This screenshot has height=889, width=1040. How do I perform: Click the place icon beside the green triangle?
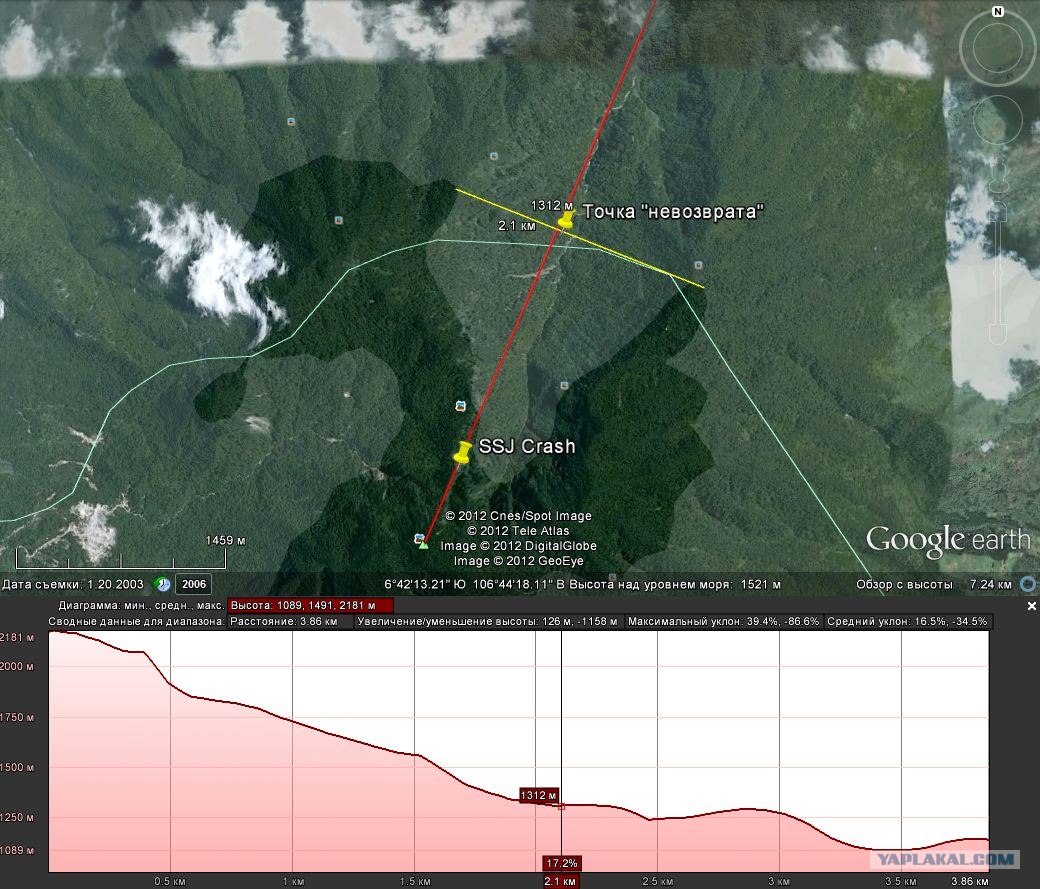[x=419, y=538]
